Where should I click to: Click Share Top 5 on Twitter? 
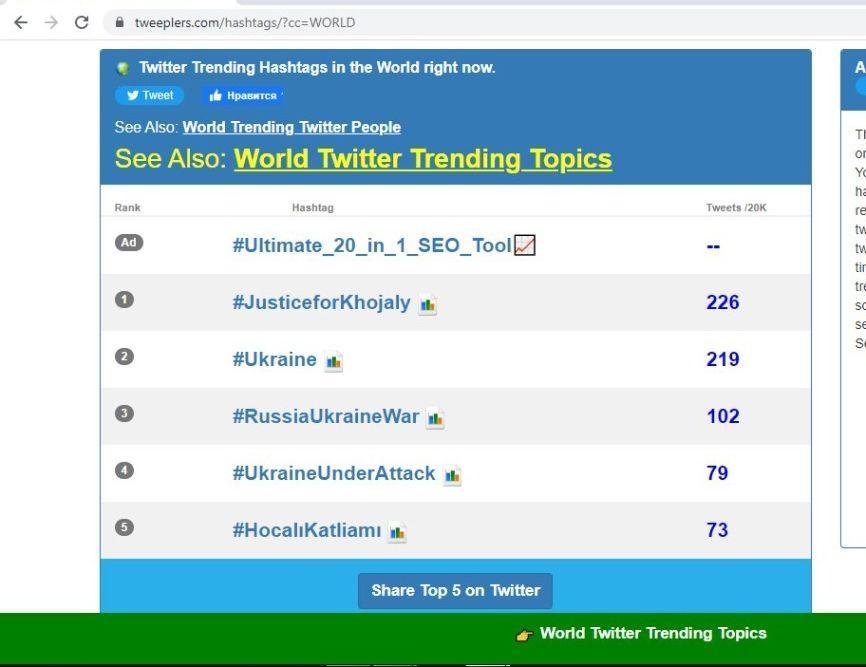(455, 590)
